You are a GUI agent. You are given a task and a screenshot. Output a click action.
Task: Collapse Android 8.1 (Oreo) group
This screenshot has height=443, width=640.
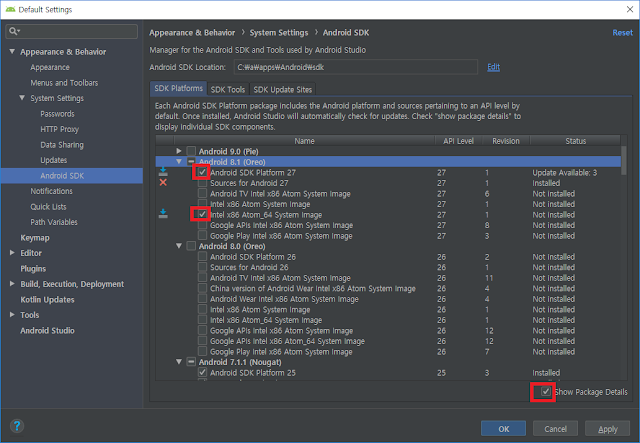click(x=179, y=162)
